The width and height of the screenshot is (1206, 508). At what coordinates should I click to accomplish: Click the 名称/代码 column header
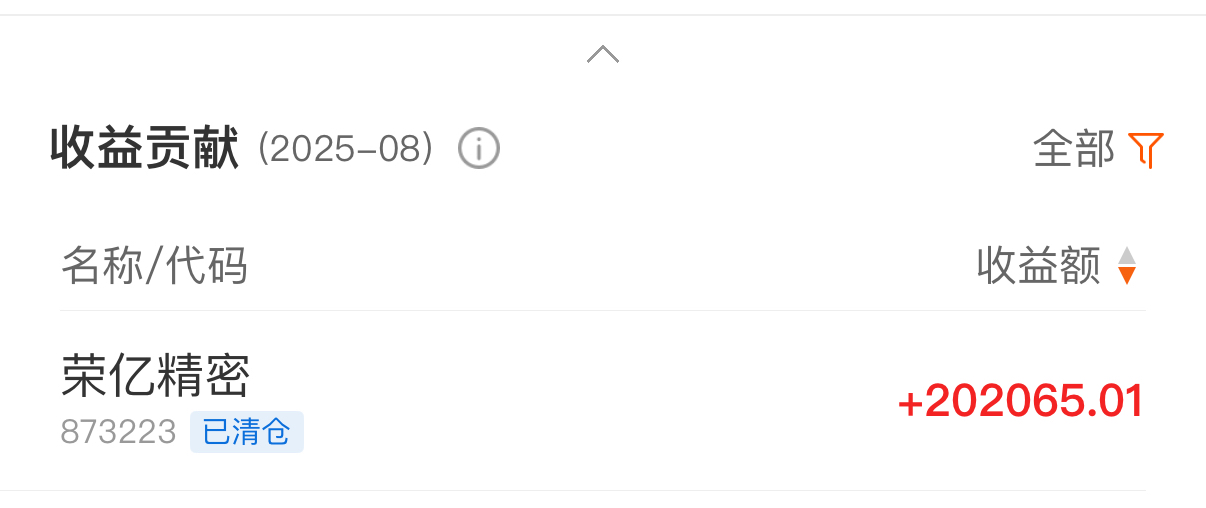click(154, 266)
